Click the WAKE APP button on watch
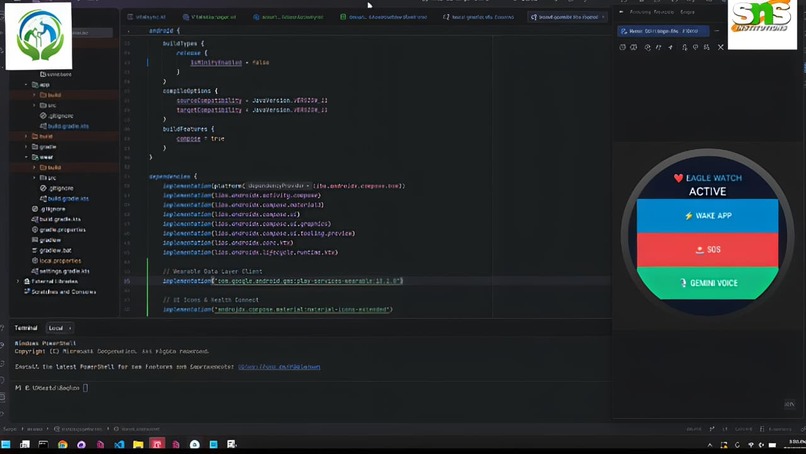Viewport: 806px width, 454px height. coord(707,216)
